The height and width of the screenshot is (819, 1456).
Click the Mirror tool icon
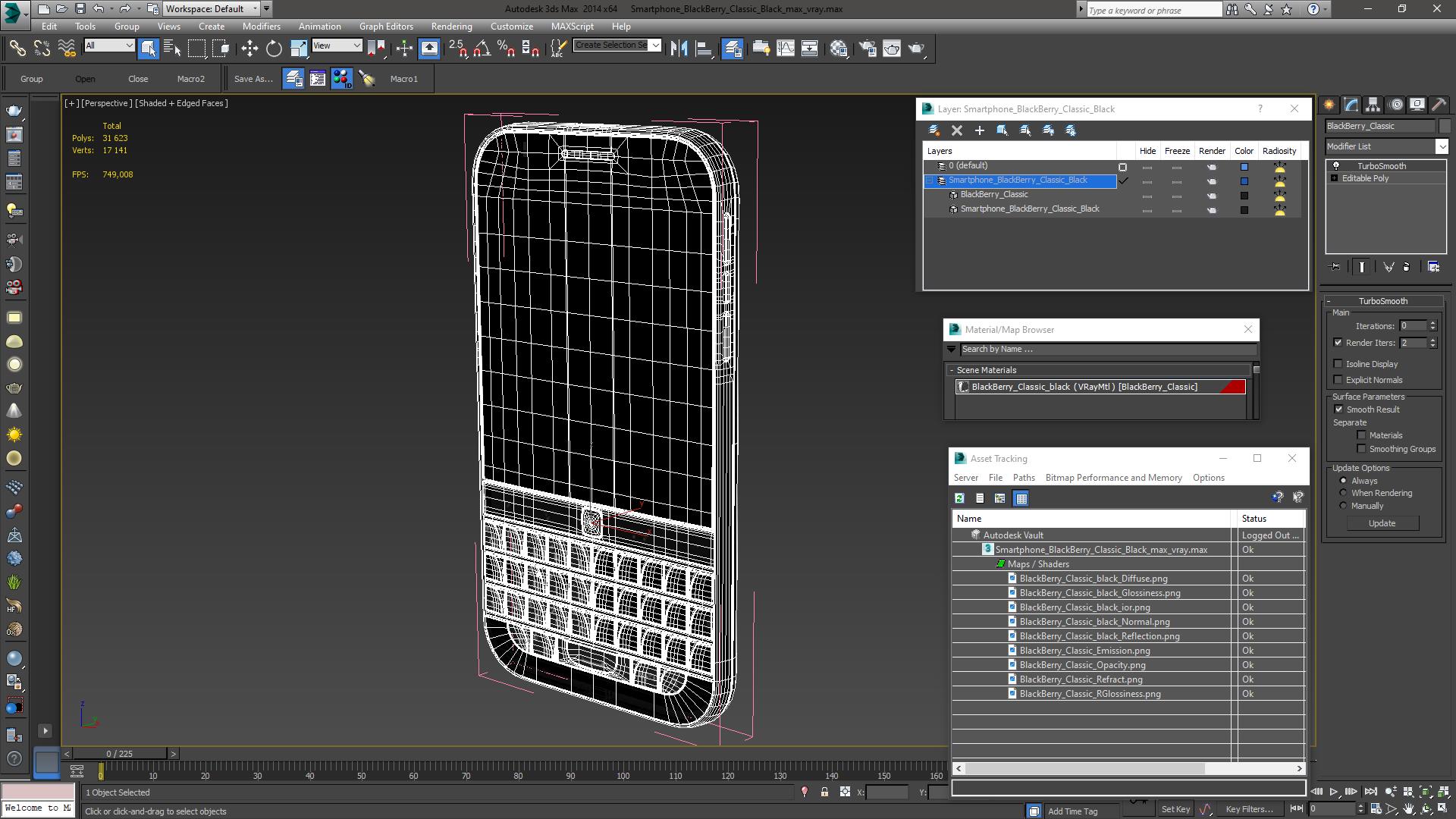pos(679,49)
